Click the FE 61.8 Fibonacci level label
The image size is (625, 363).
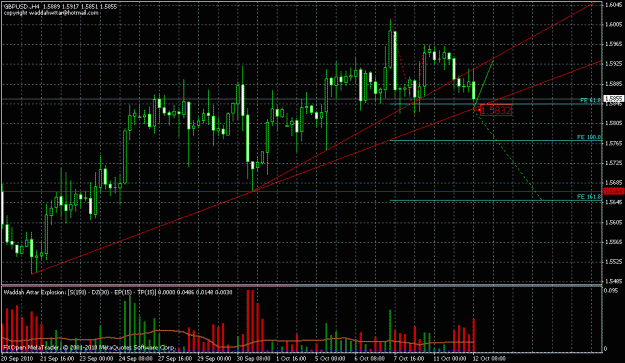point(591,100)
